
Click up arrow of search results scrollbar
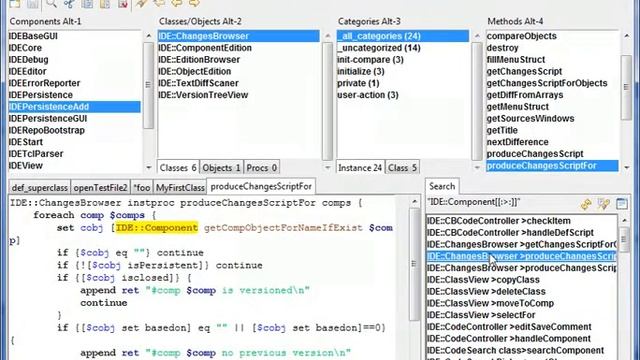(624, 220)
